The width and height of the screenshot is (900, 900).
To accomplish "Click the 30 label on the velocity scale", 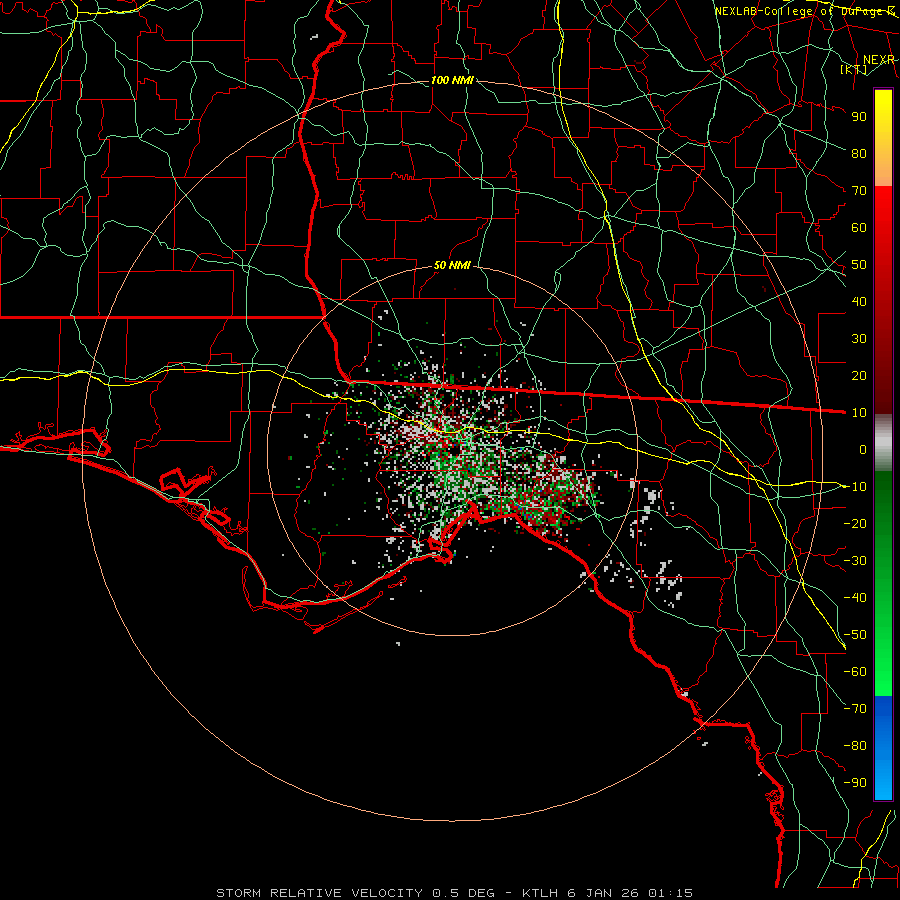I will (x=859, y=339).
